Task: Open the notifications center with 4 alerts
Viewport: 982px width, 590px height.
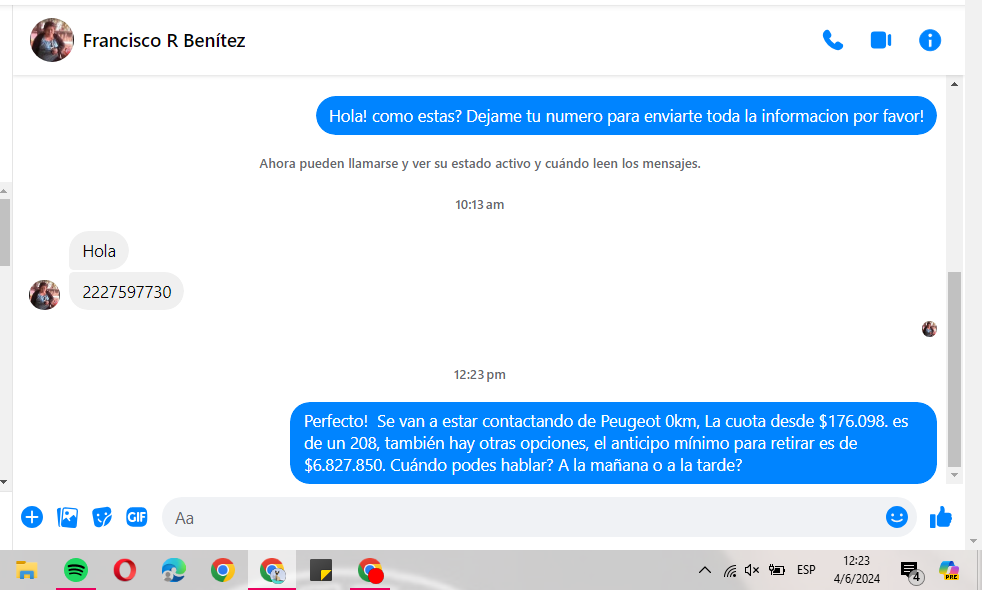Action: tap(910, 570)
